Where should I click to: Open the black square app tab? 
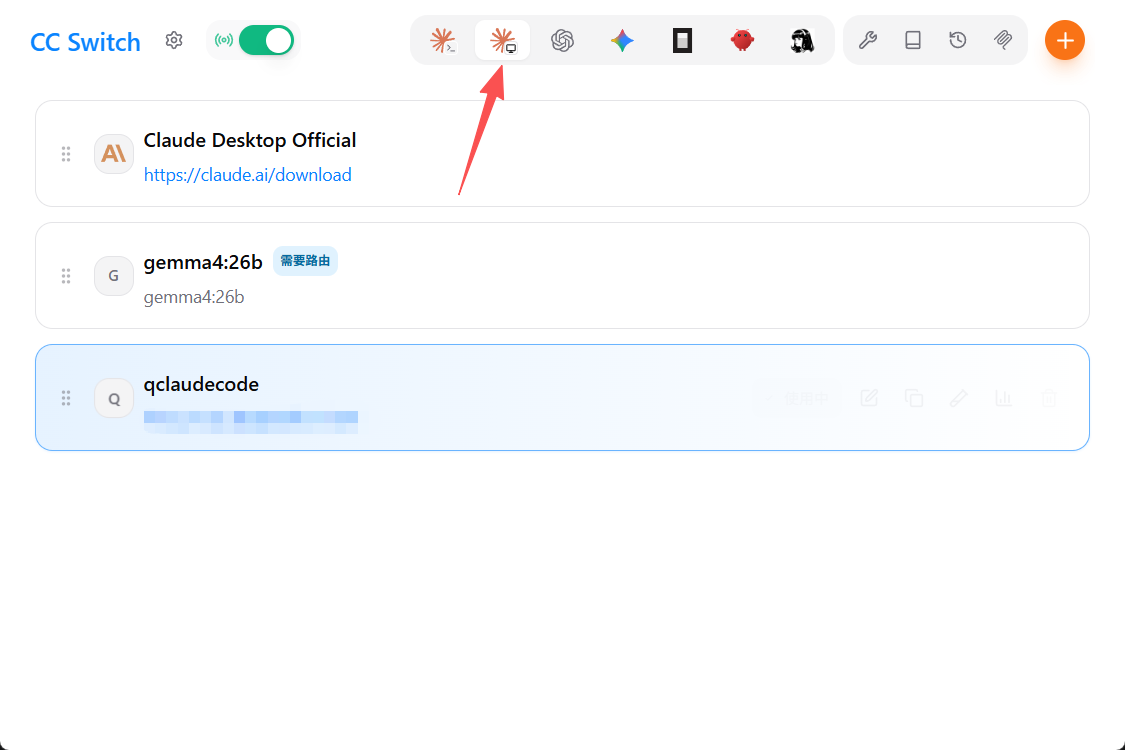[682, 40]
